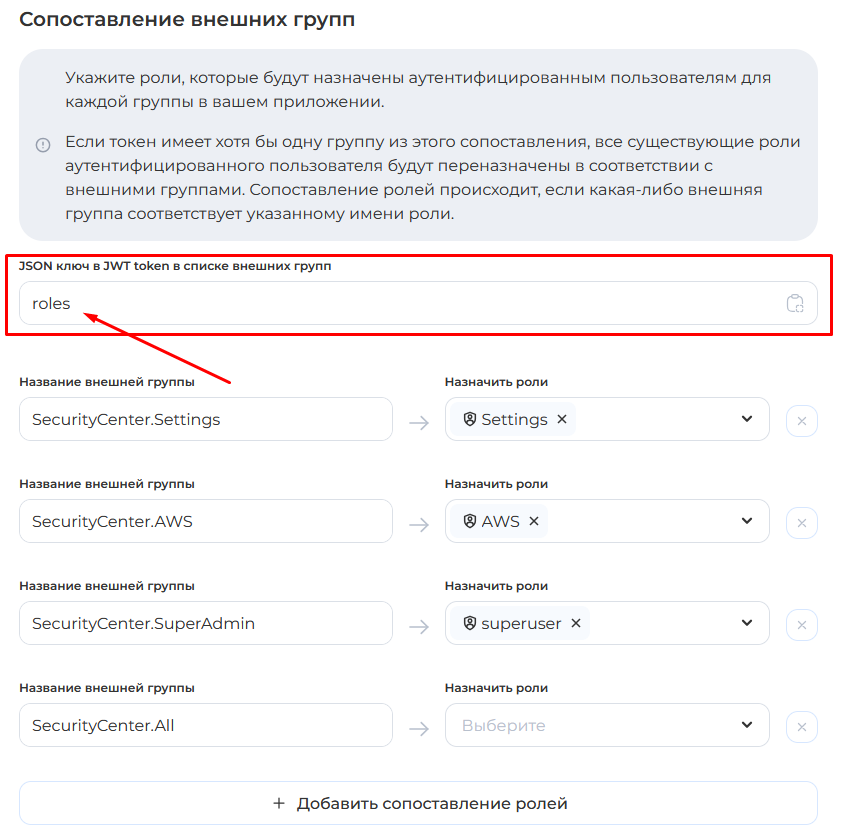The height and width of the screenshot is (839, 845).
Task: Expand roles dropdown for SecurityCenter.SuperAdmin
Action: pyautogui.click(x=747, y=624)
